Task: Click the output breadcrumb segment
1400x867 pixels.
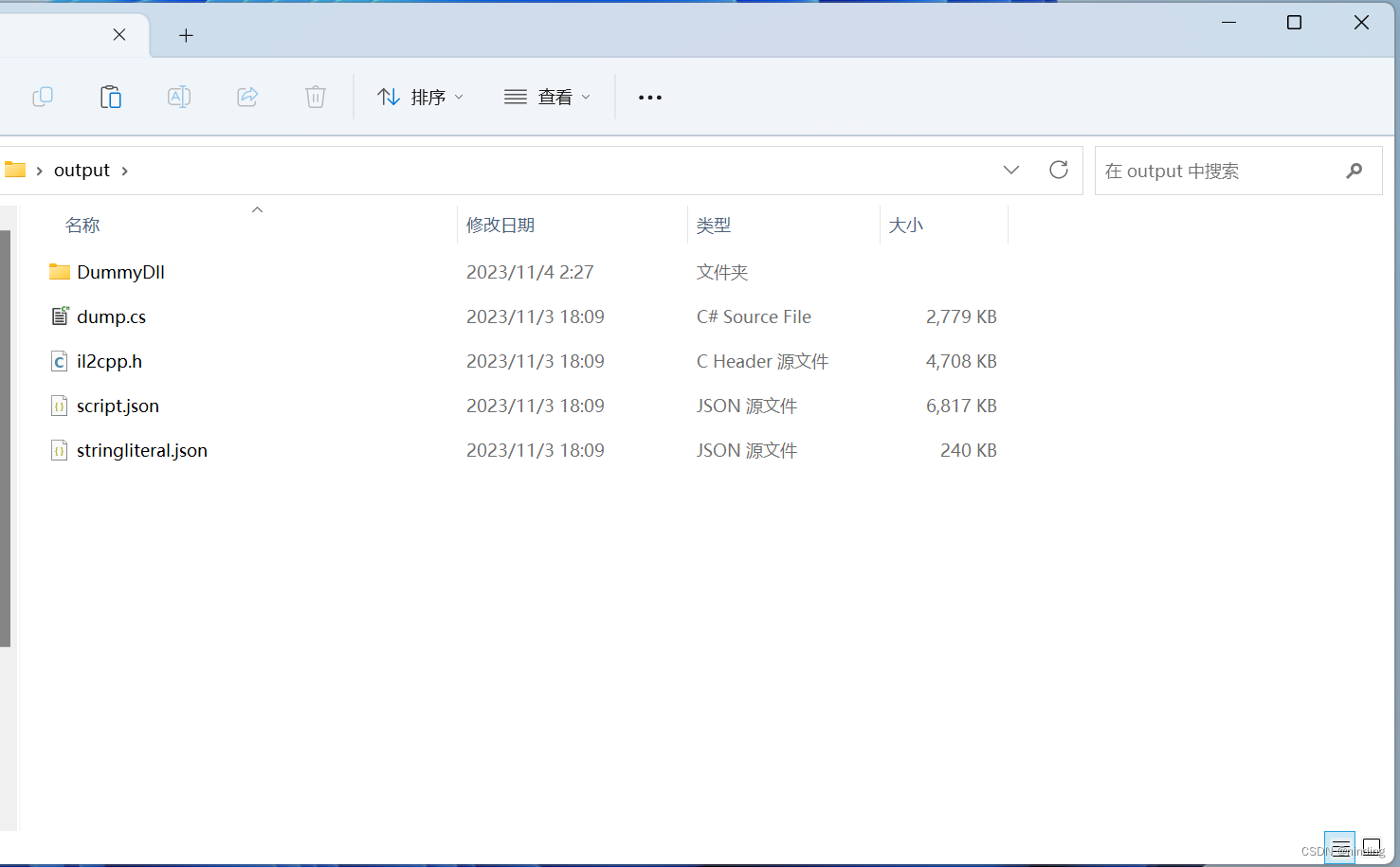Action: pyautogui.click(x=82, y=171)
